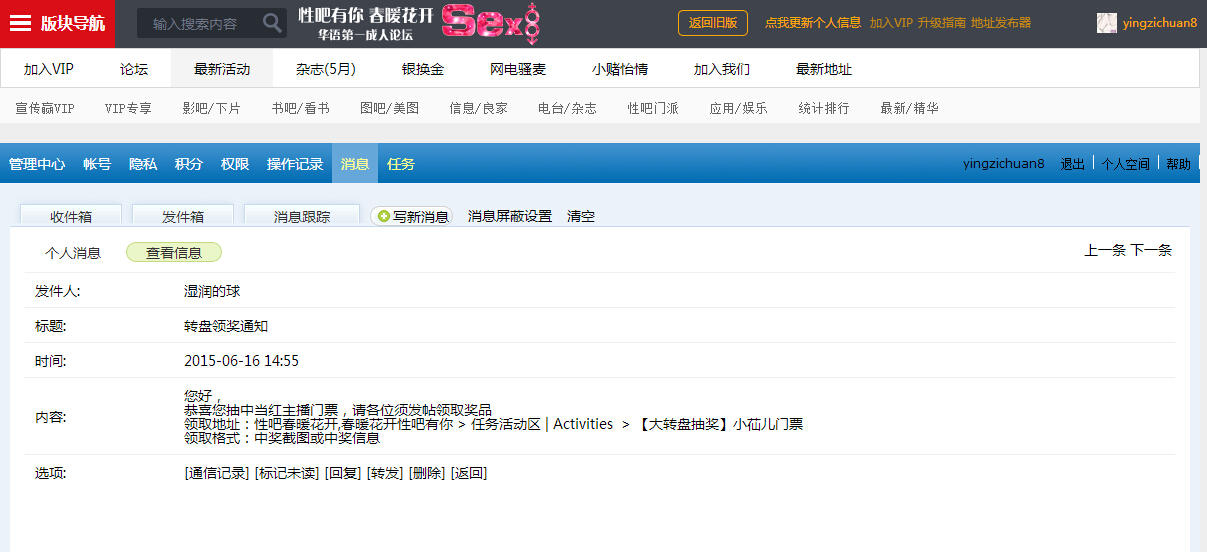
Task: Open the 发件箱 tab
Action: 183,216
